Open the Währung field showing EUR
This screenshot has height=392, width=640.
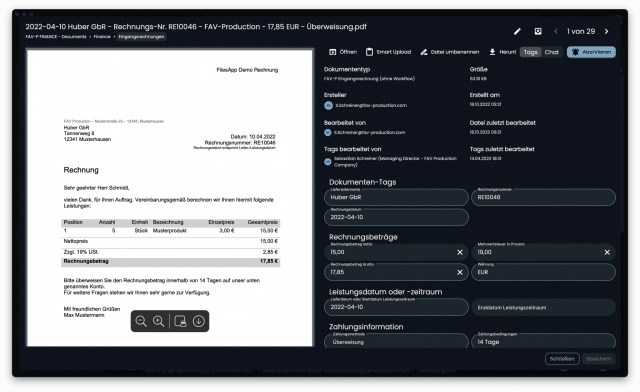tap(543, 272)
